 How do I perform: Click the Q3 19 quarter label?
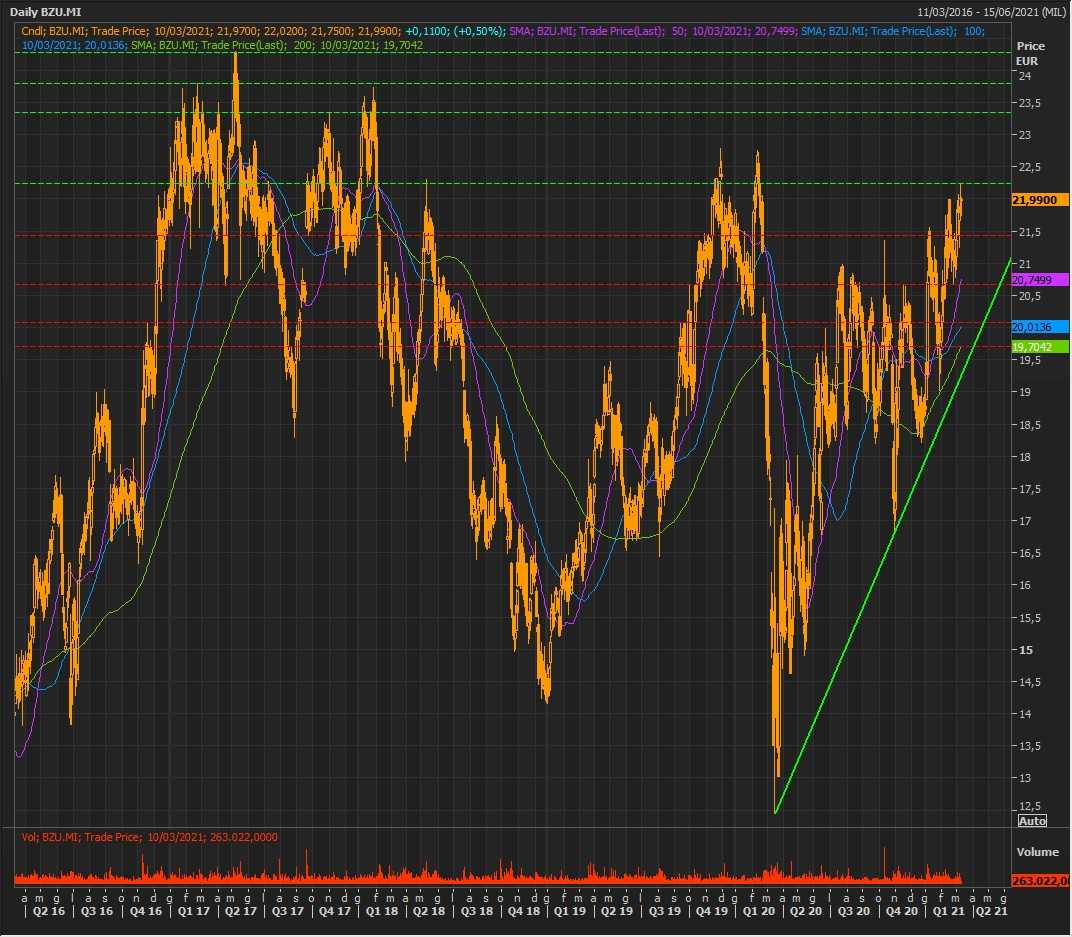665,911
